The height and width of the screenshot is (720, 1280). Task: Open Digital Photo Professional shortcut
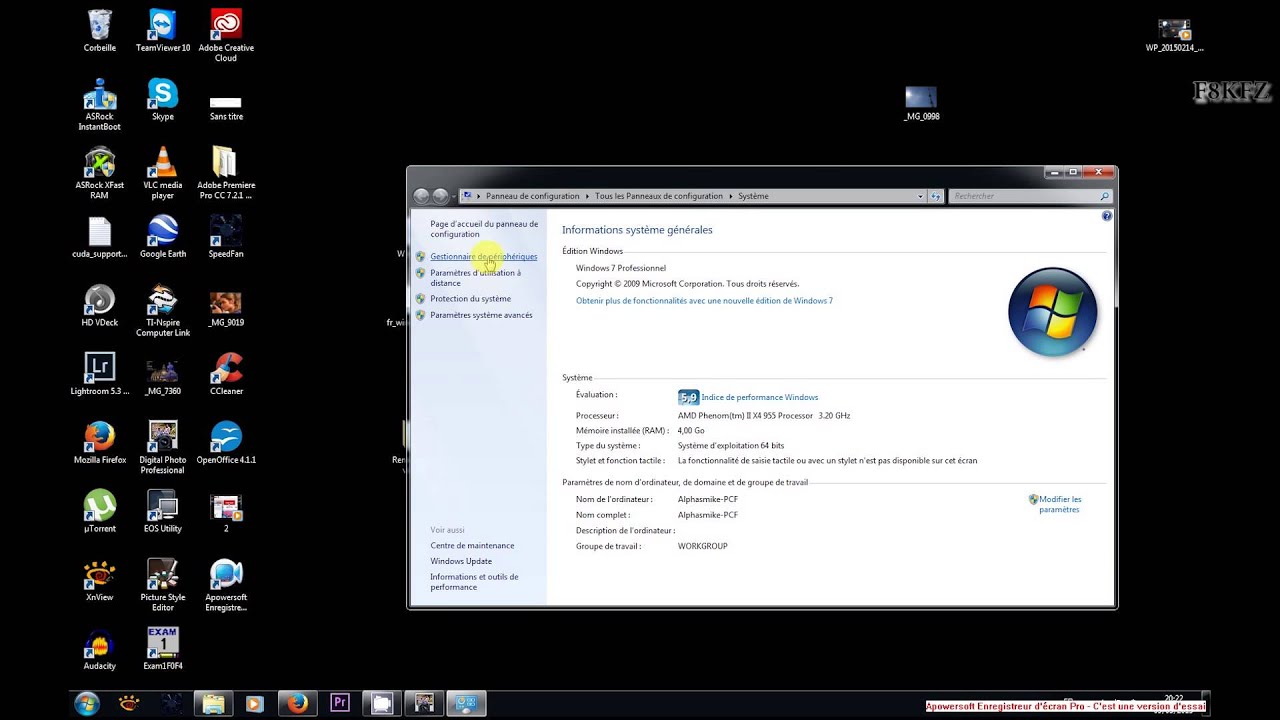coord(163,447)
